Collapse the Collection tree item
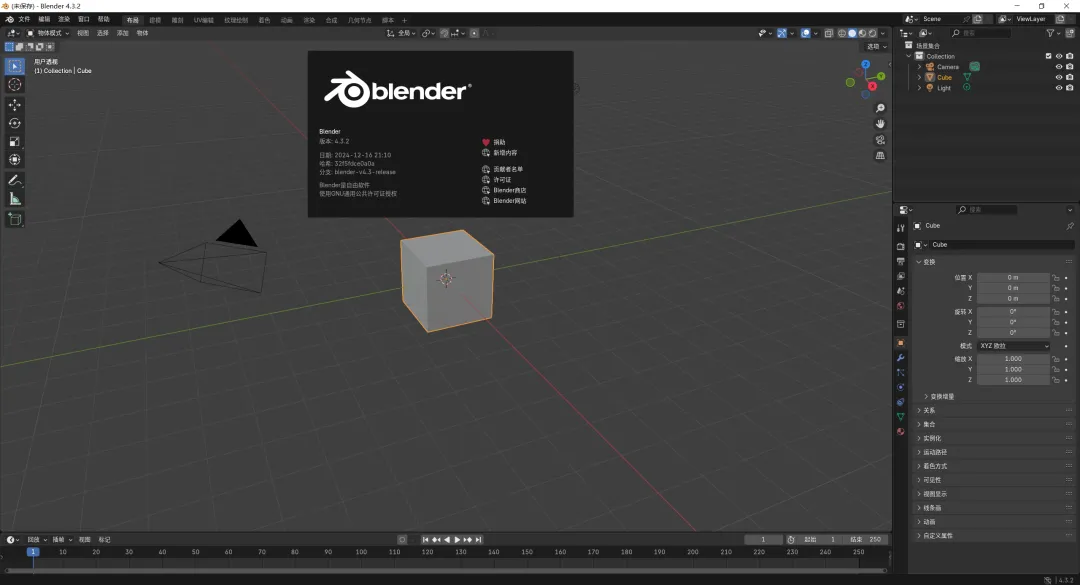The image size is (1080, 585). (x=909, y=56)
